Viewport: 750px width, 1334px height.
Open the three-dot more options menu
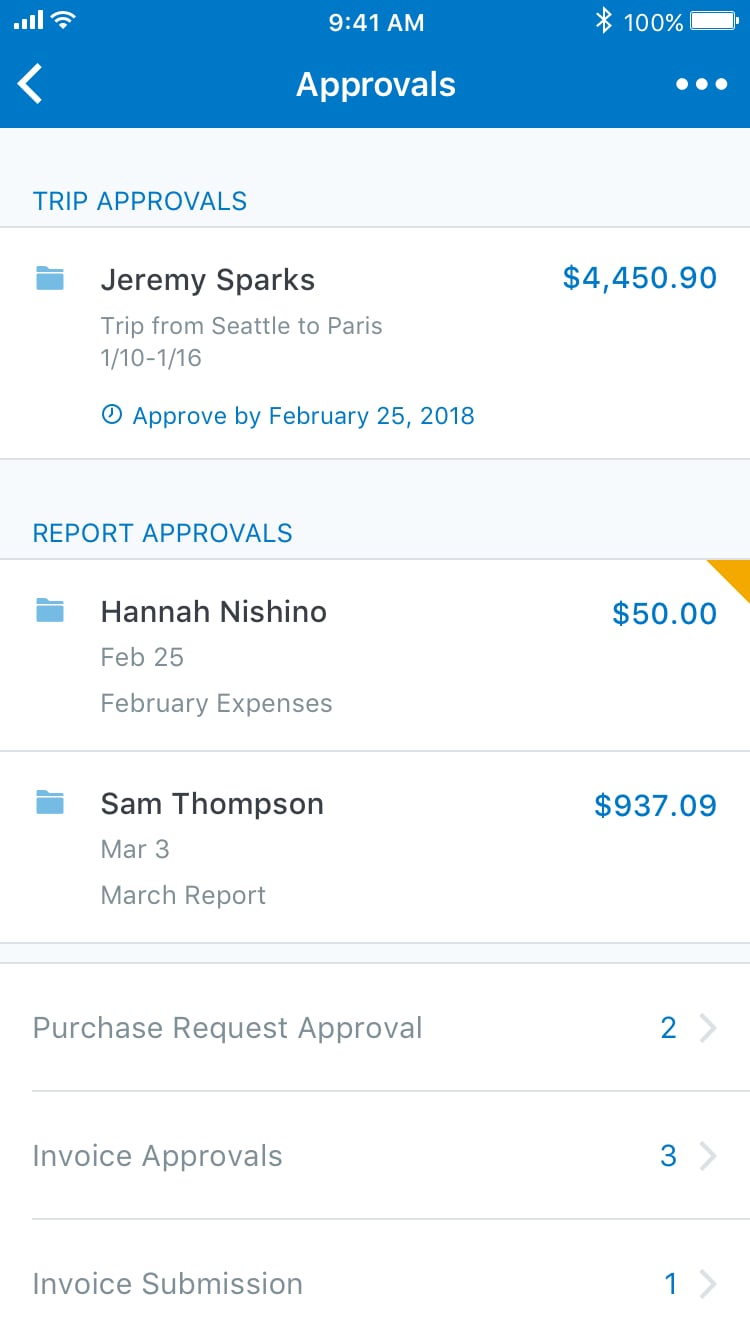(701, 84)
